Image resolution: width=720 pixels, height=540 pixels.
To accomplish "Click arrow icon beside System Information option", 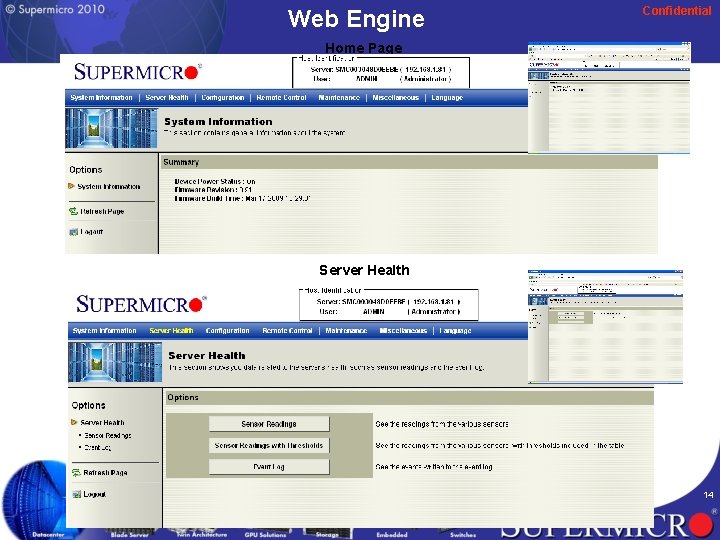I will click(71, 186).
